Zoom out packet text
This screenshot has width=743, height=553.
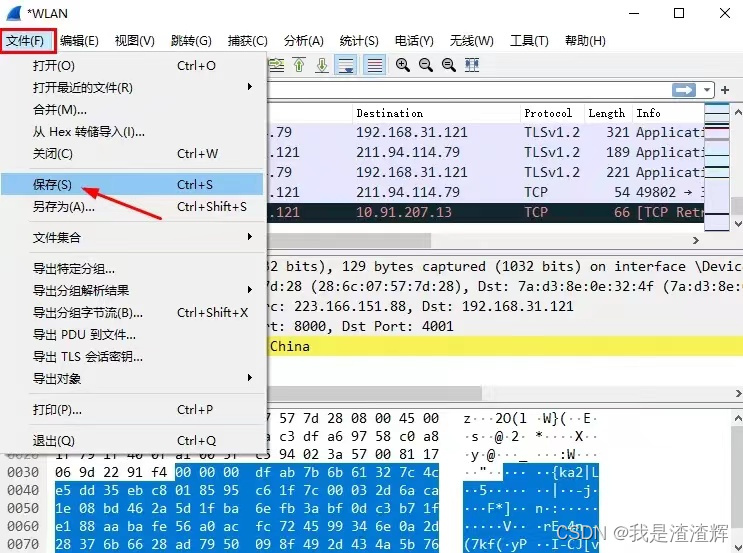[x=426, y=65]
